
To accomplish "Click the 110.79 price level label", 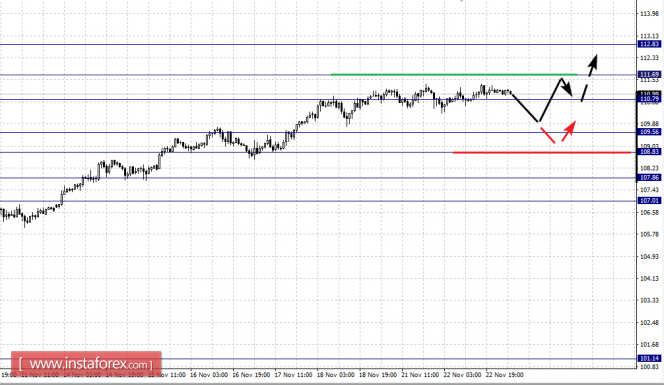I will [x=649, y=100].
